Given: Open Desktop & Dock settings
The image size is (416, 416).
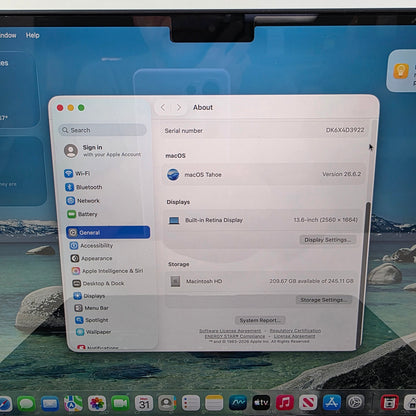Looking at the screenshot, I should [x=98, y=283].
